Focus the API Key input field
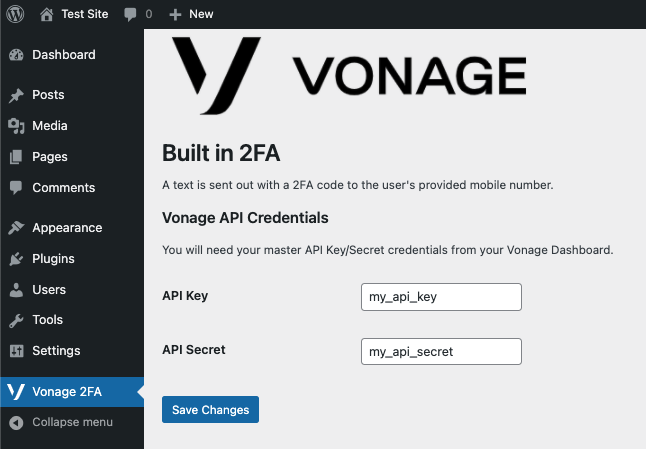Viewport: 646px width, 449px height. pyautogui.click(x=441, y=297)
